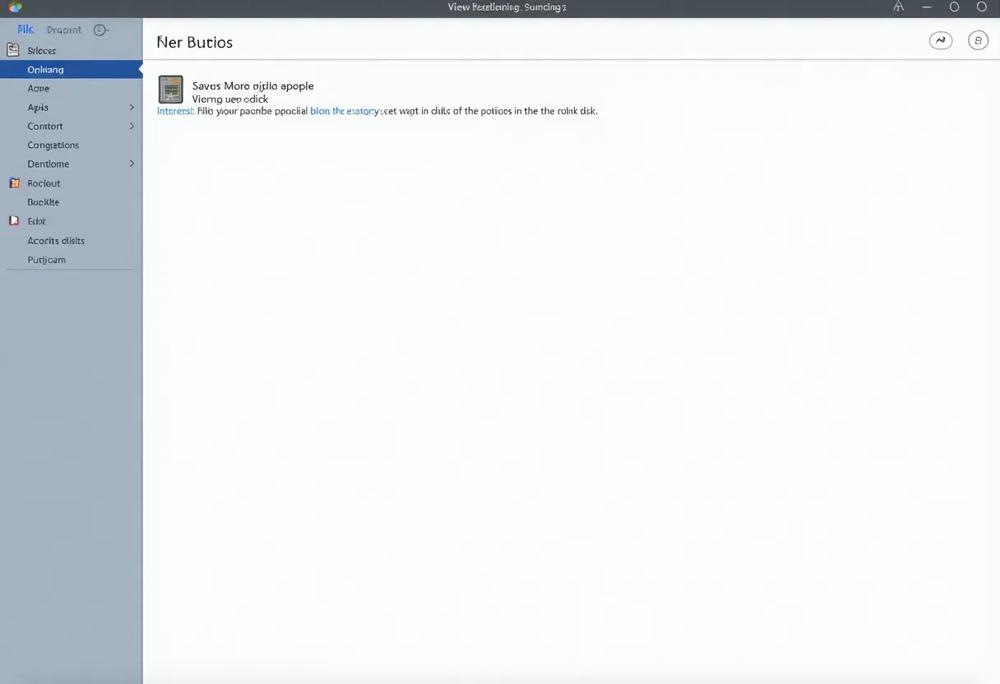Select Onliiang in the sidebar
This screenshot has height=684, width=1000.
tap(71, 69)
